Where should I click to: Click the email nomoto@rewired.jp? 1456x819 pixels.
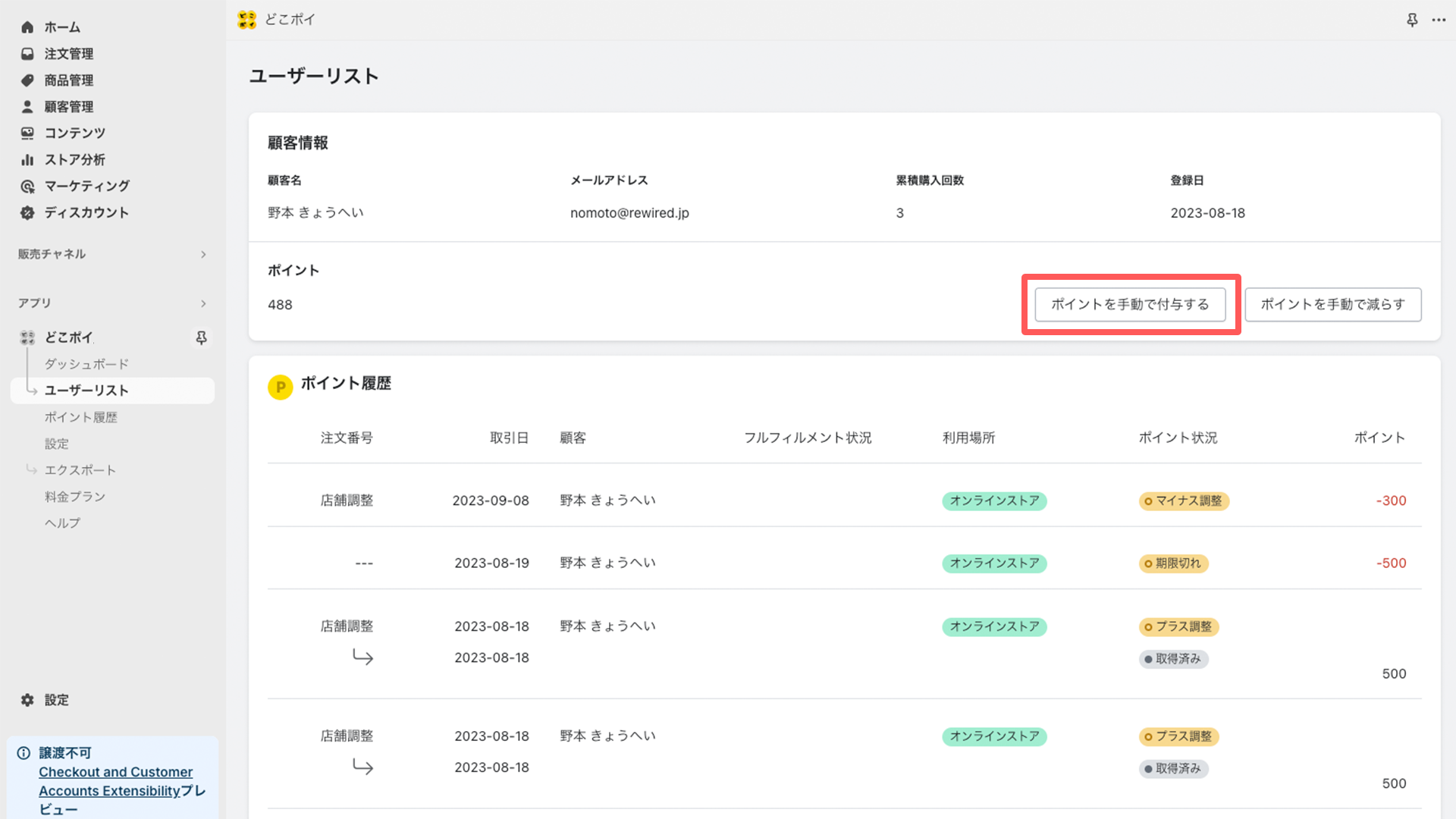click(629, 213)
